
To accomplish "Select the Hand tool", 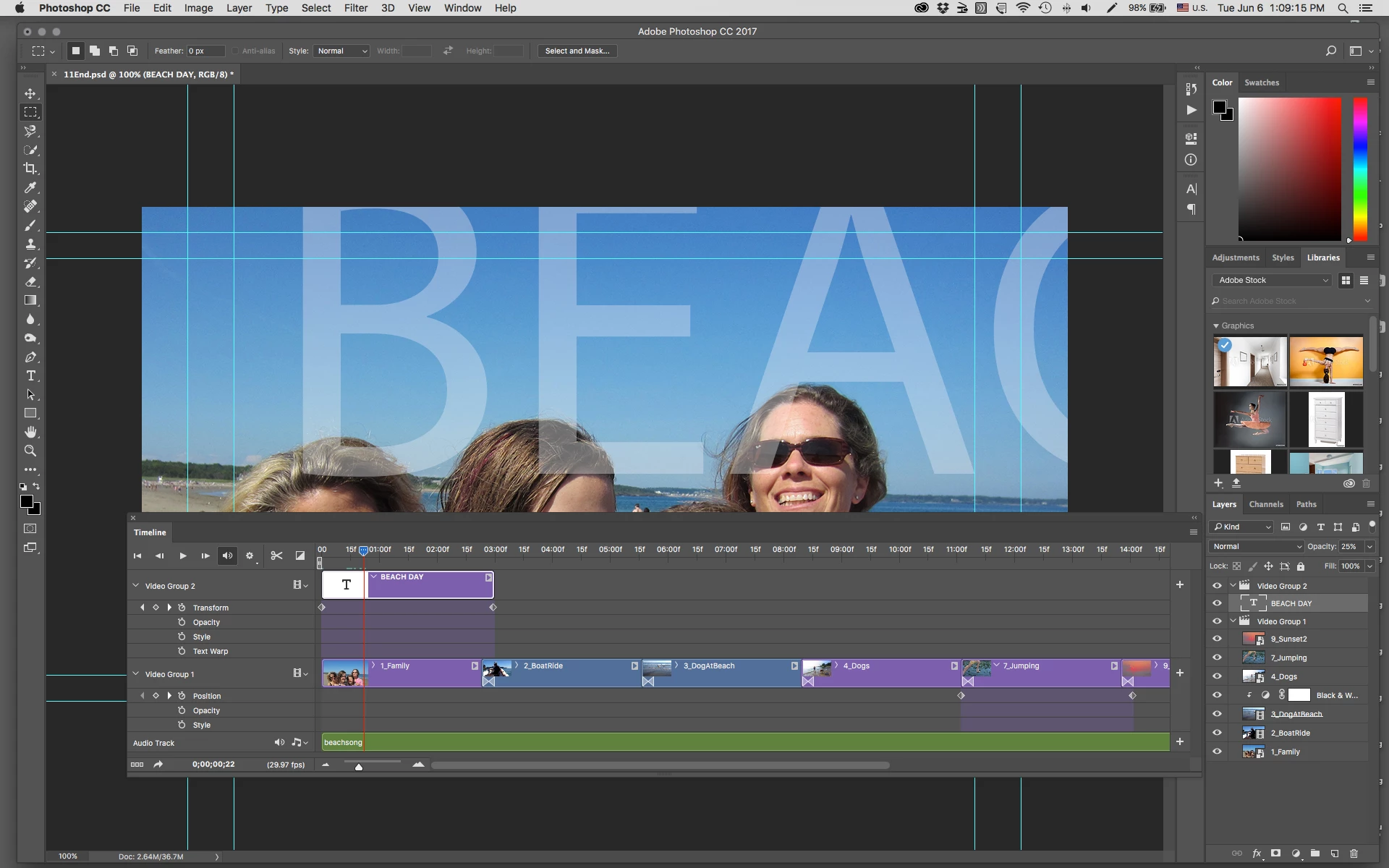I will tap(30, 432).
